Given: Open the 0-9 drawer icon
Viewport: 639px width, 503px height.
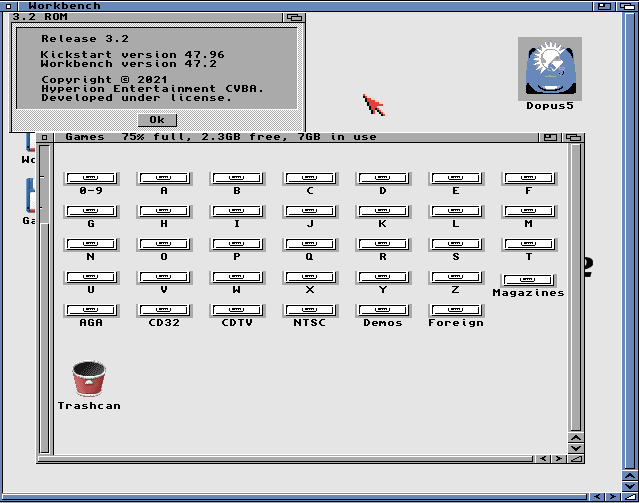Looking at the screenshot, I should [91, 178].
